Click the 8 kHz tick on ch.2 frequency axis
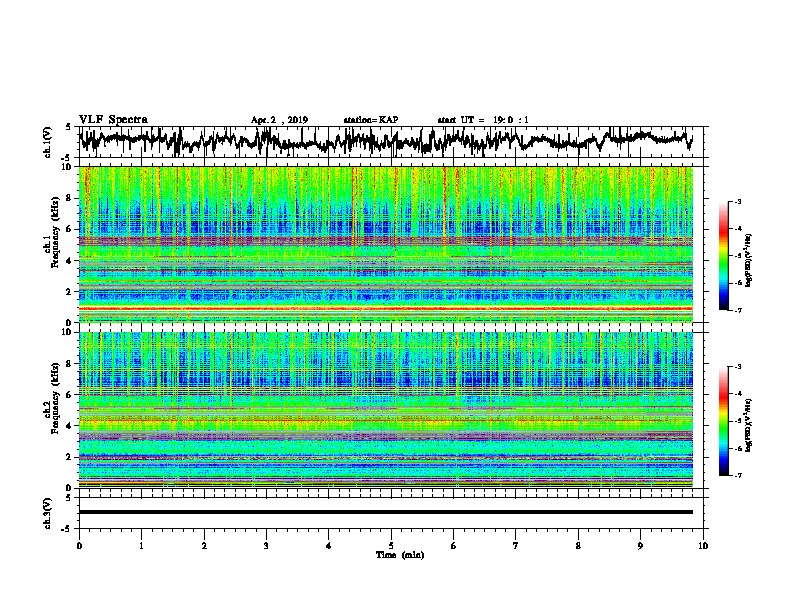The width and height of the screenshot is (792, 612). 70,364
